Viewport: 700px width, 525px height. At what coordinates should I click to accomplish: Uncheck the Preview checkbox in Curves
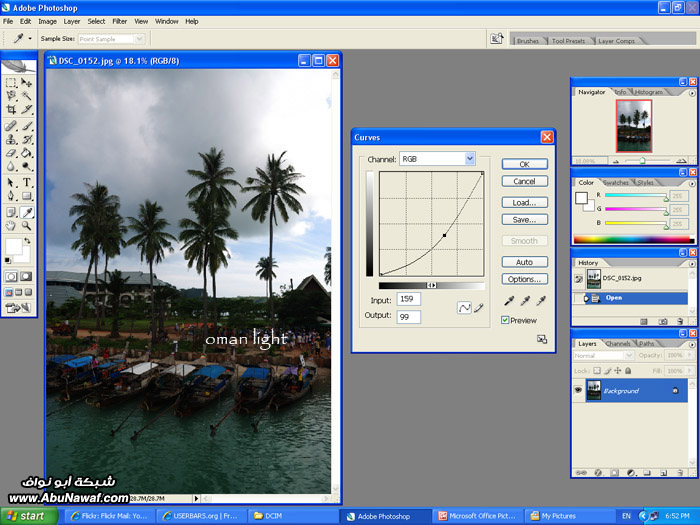click(506, 320)
